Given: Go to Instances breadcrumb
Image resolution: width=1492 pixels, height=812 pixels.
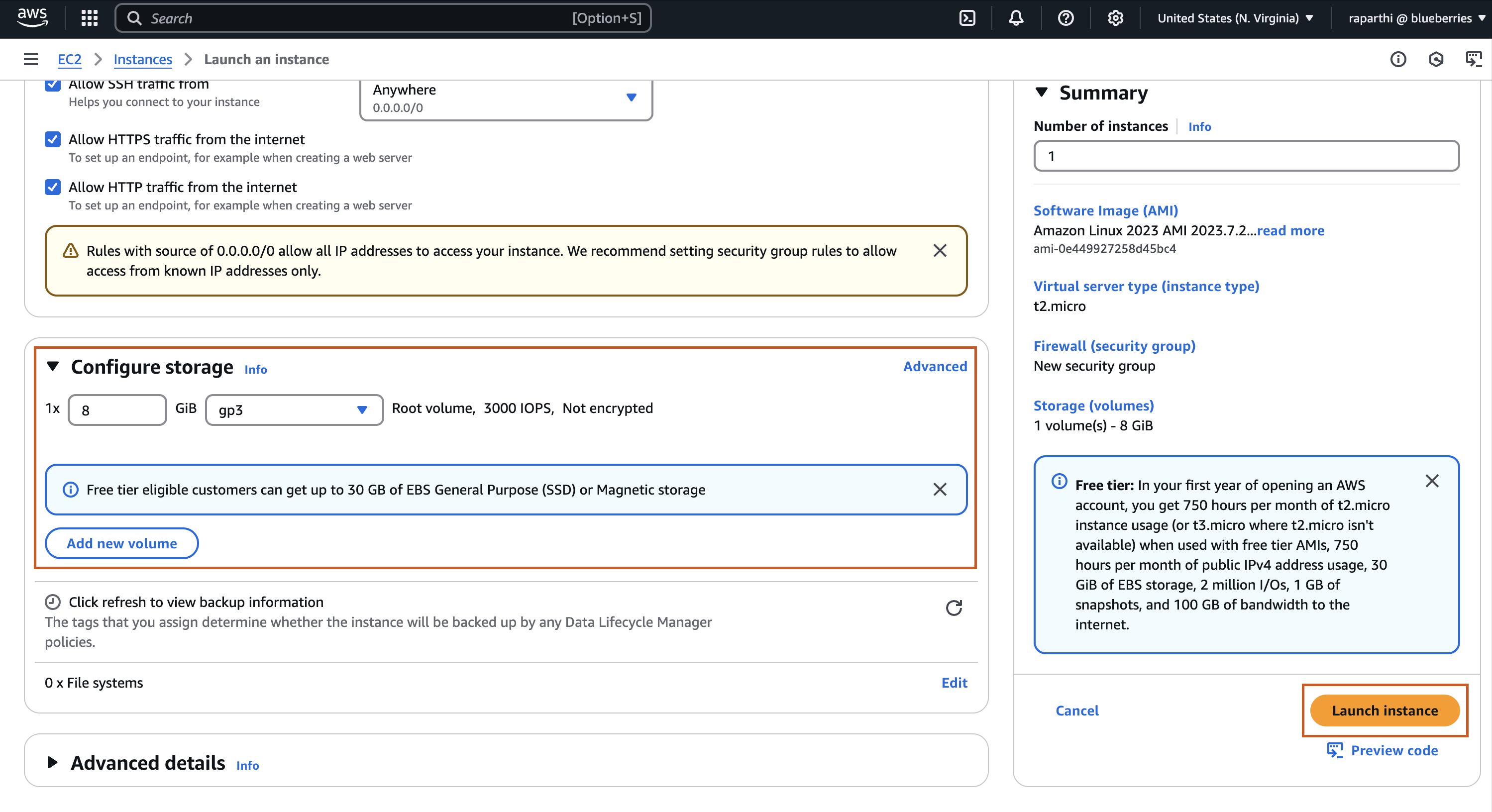Looking at the screenshot, I should [x=142, y=59].
